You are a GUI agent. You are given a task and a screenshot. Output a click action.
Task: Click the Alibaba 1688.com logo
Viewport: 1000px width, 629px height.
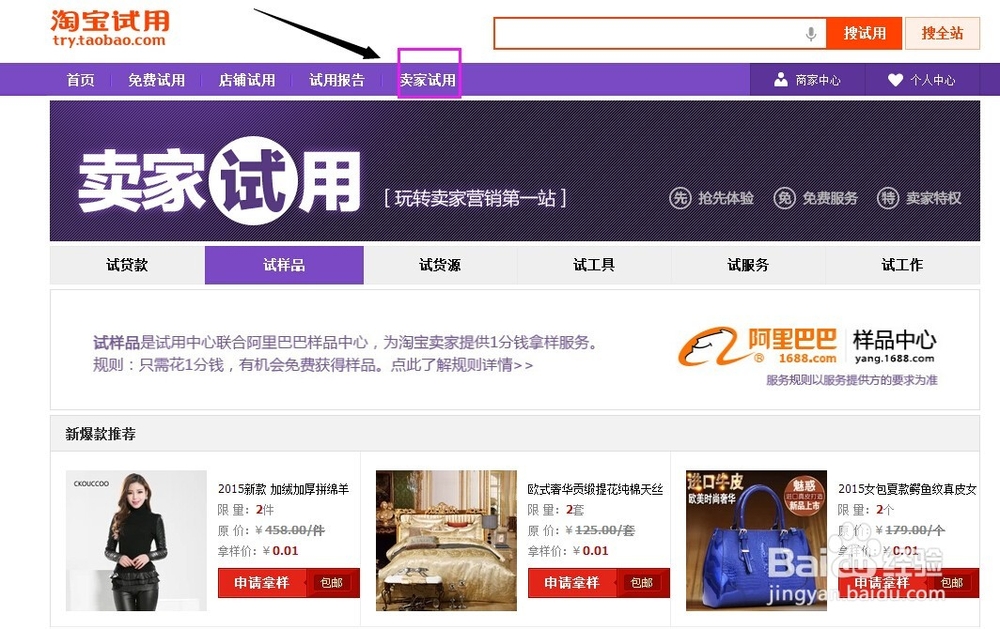pyautogui.click(x=757, y=346)
